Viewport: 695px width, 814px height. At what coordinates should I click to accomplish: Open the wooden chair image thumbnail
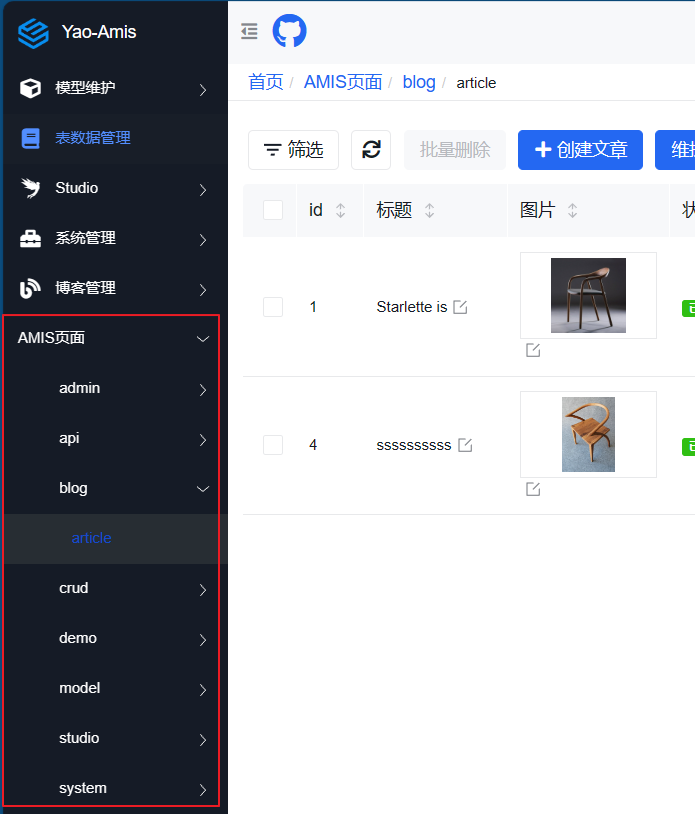[x=588, y=434]
